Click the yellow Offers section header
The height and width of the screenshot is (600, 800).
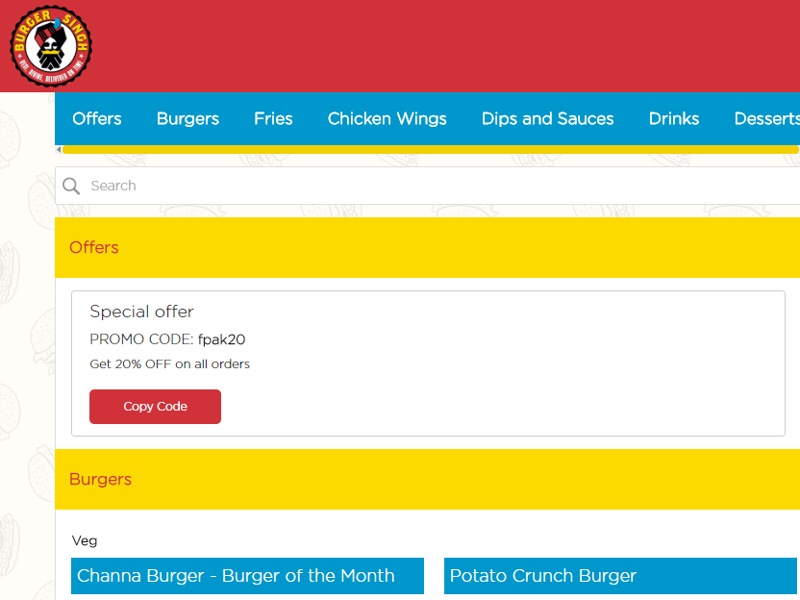click(428, 247)
